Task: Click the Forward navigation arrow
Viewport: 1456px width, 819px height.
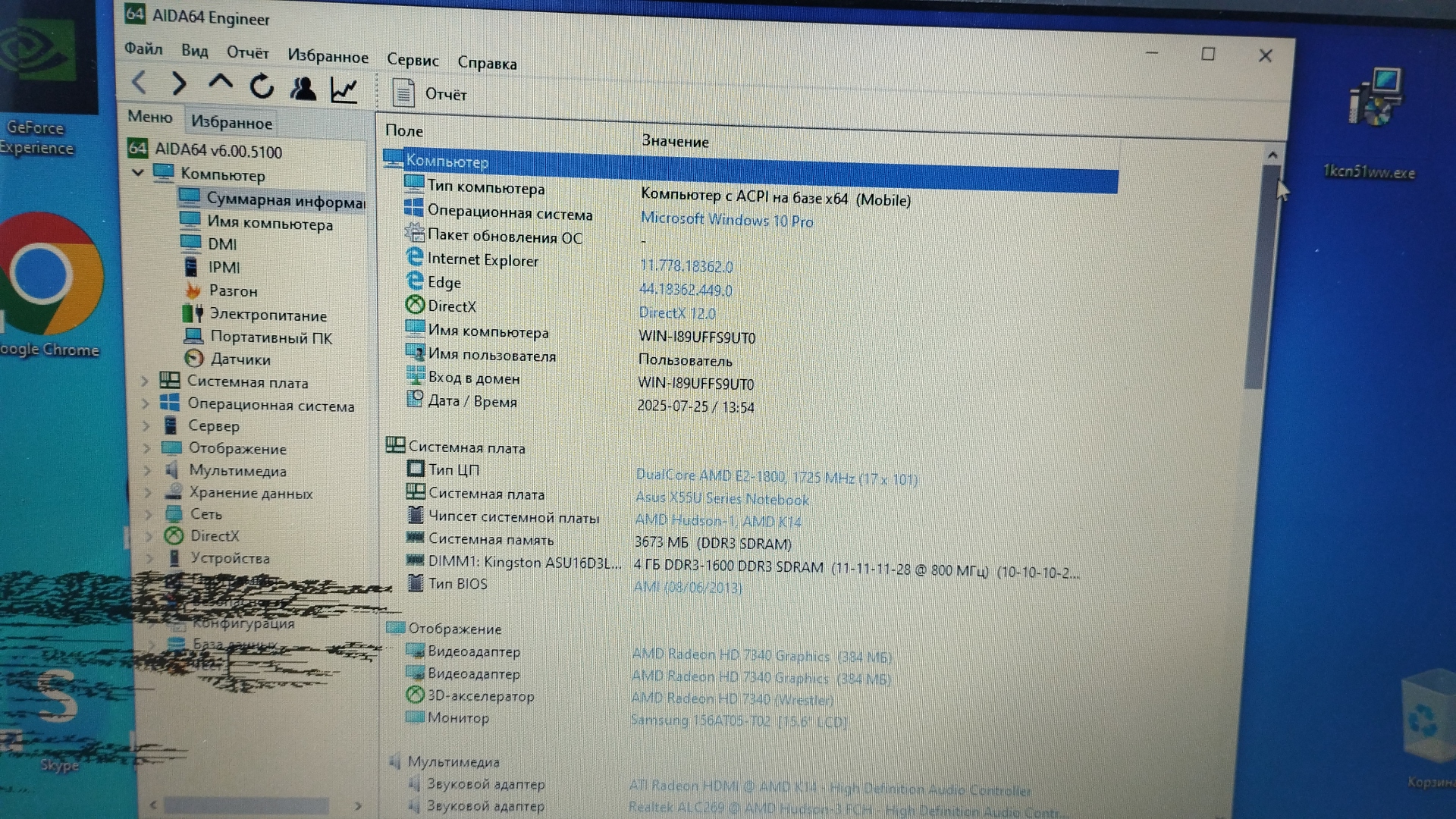Action: [x=179, y=83]
